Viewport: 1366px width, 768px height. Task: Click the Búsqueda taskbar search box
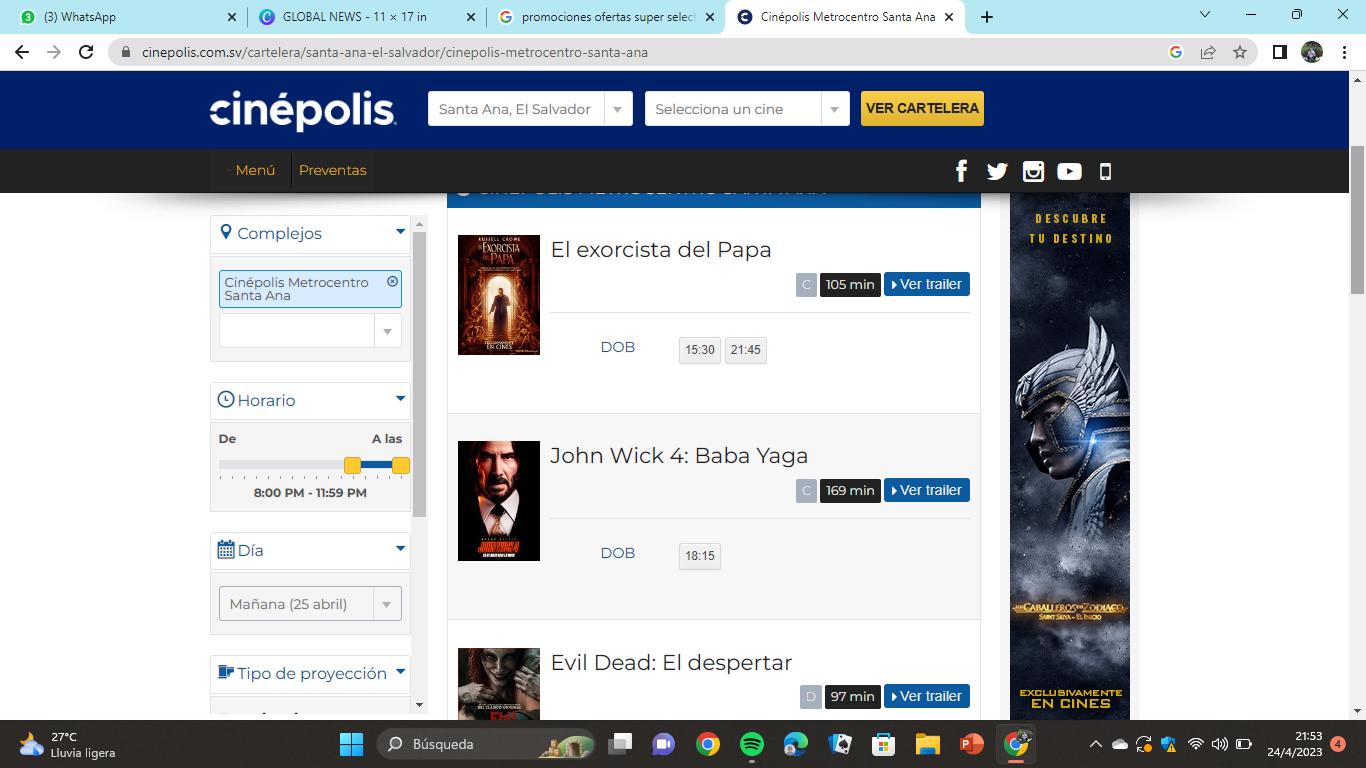[486, 744]
